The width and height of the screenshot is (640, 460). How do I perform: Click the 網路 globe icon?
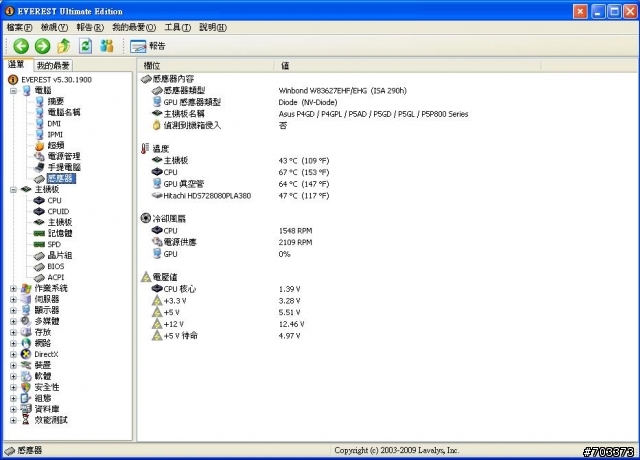click(x=26, y=343)
